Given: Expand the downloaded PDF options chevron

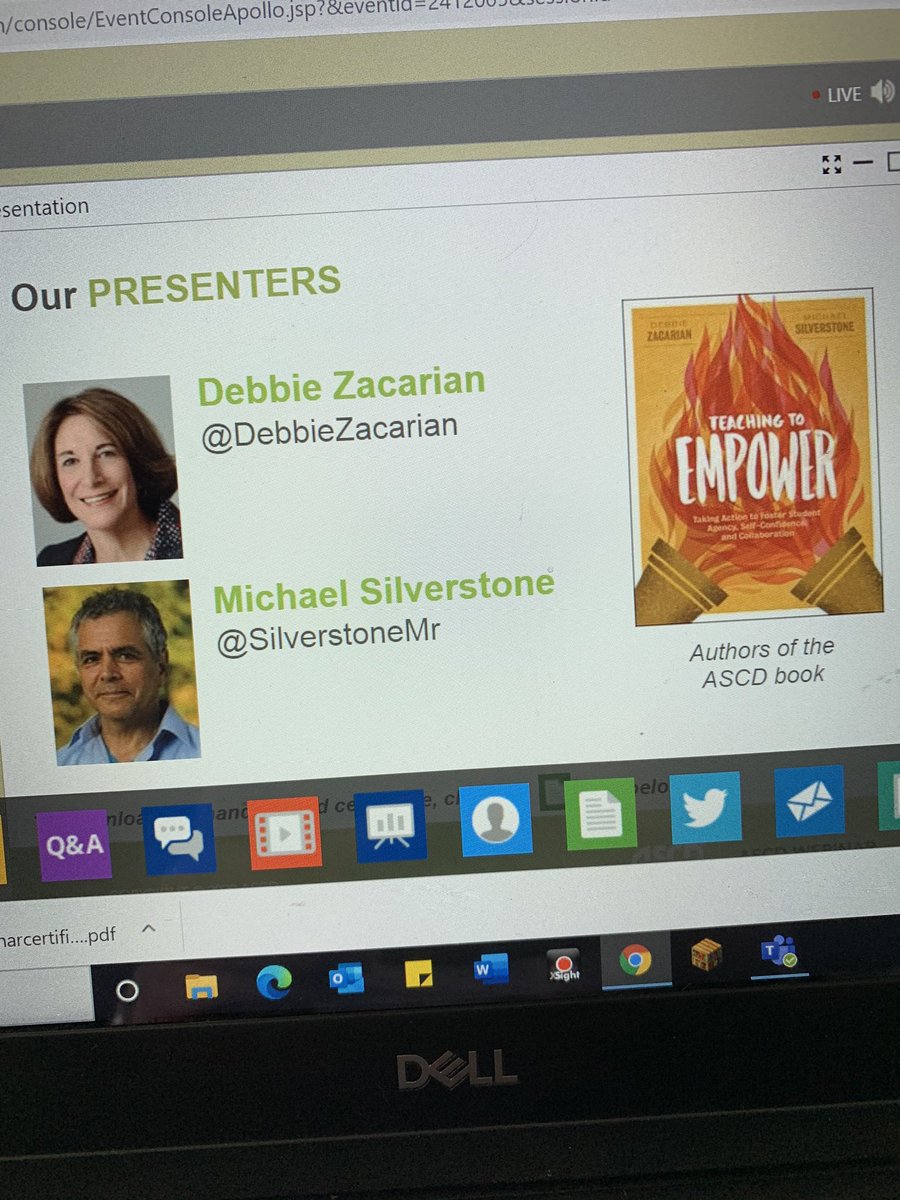Looking at the screenshot, I should (149, 929).
